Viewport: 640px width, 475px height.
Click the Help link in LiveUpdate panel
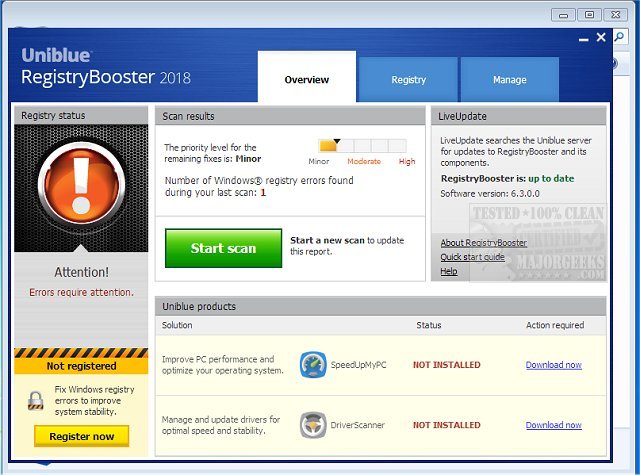449,271
